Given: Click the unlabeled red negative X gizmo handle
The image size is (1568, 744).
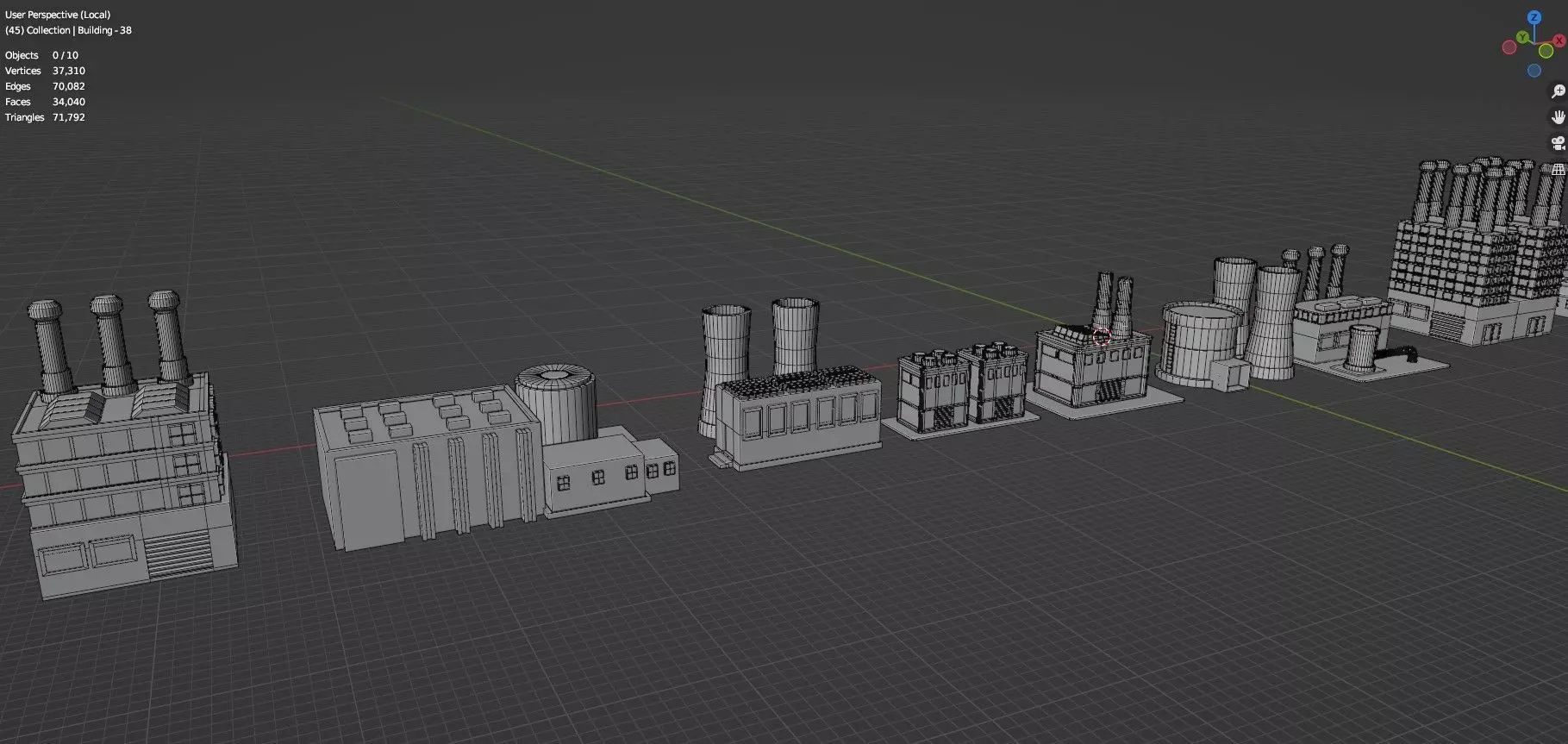Looking at the screenshot, I should [x=1509, y=47].
